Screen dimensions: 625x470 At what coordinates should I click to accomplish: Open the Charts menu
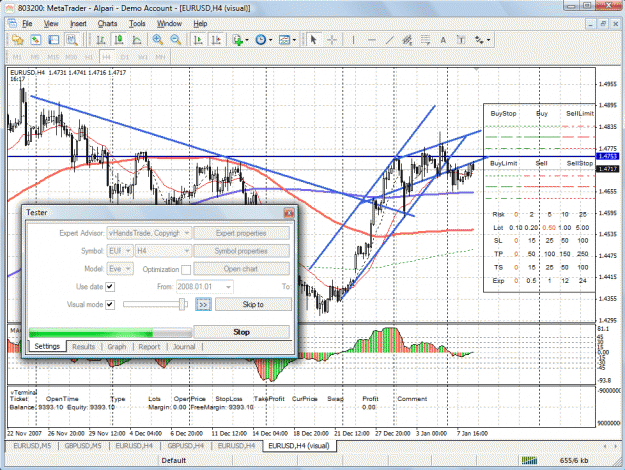point(107,24)
